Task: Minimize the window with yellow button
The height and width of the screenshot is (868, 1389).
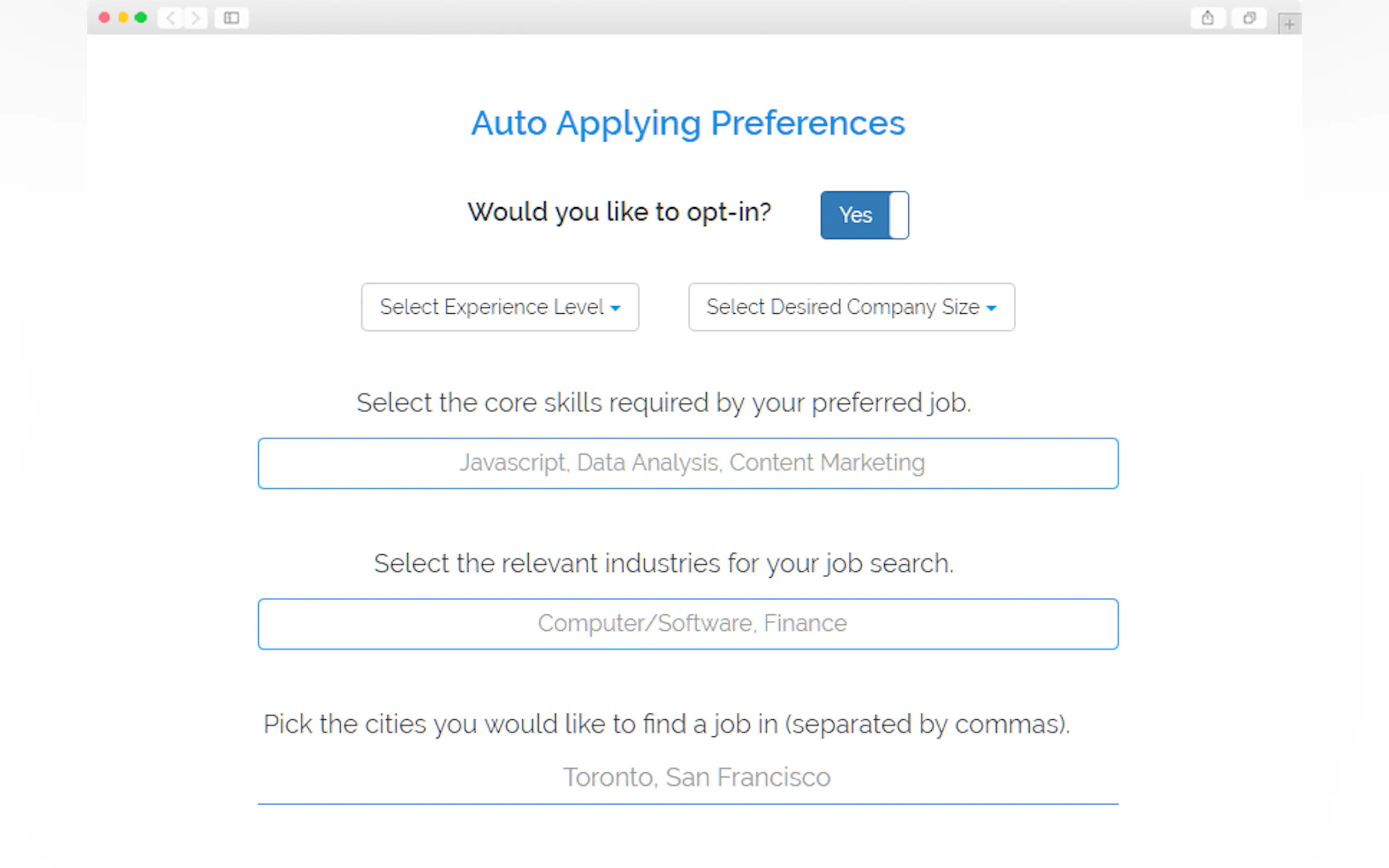Action: tap(123, 18)
